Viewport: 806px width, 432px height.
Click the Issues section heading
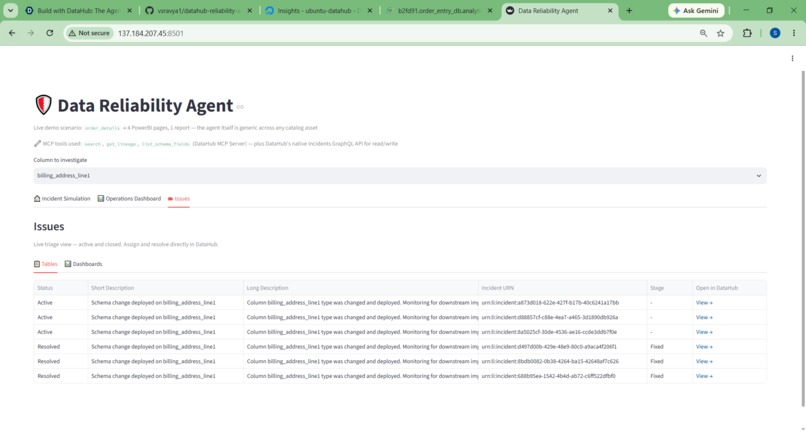point(49,226)
